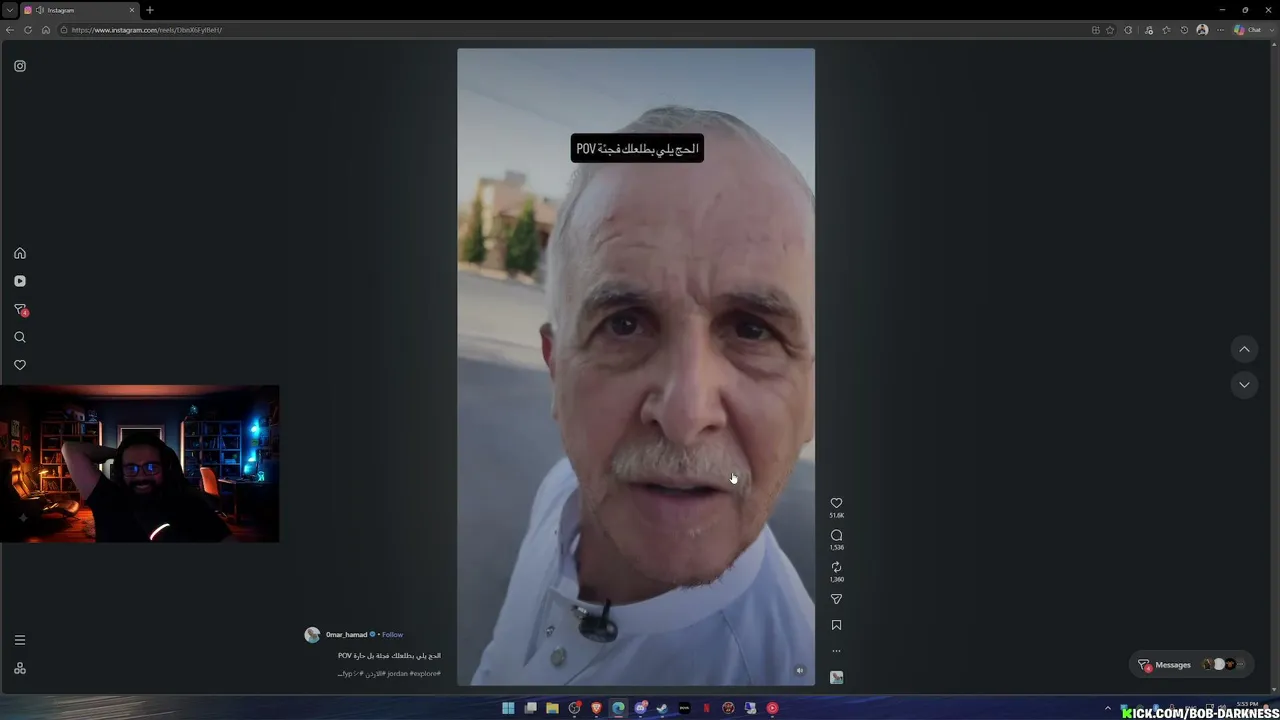Screen dimensions: 1280x720
Task: Open Messages floating button
Action: [x=1192, y=665]
